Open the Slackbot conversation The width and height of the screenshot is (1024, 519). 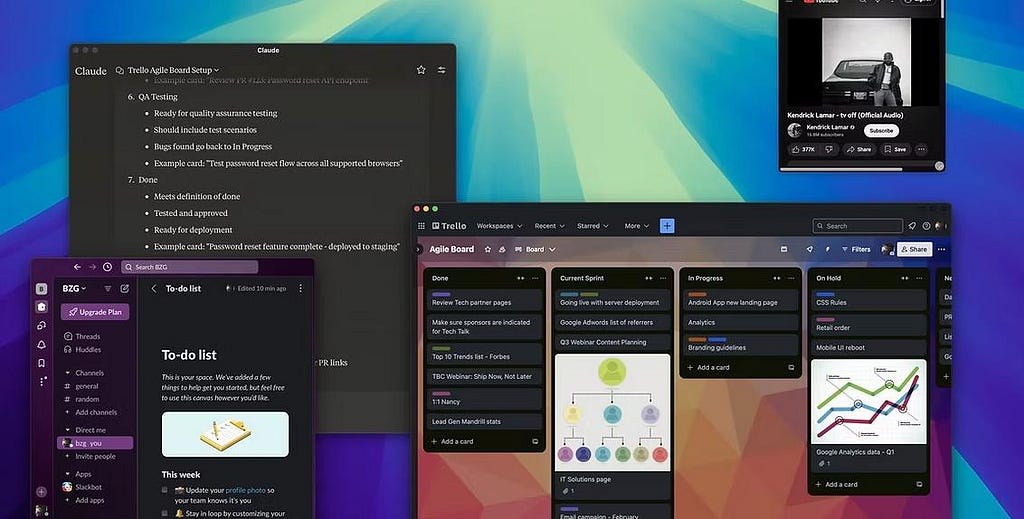[82, 487]
